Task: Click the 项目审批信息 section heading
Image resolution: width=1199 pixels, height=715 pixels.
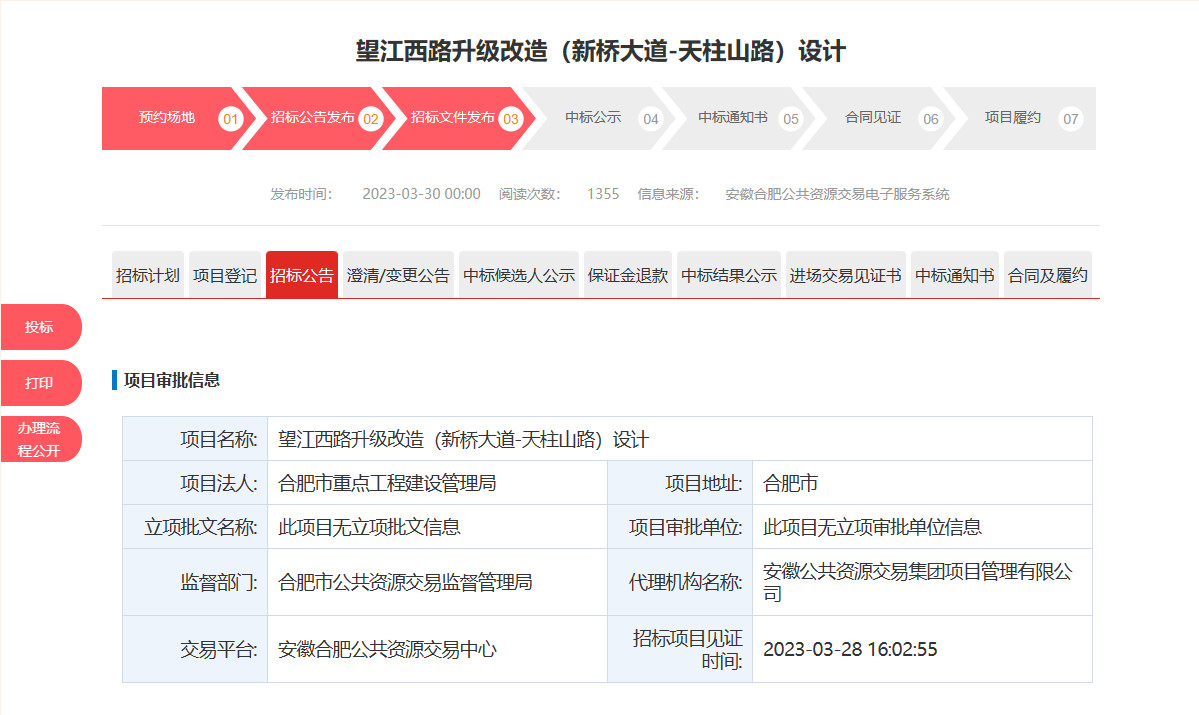Action: click(172, 380)
